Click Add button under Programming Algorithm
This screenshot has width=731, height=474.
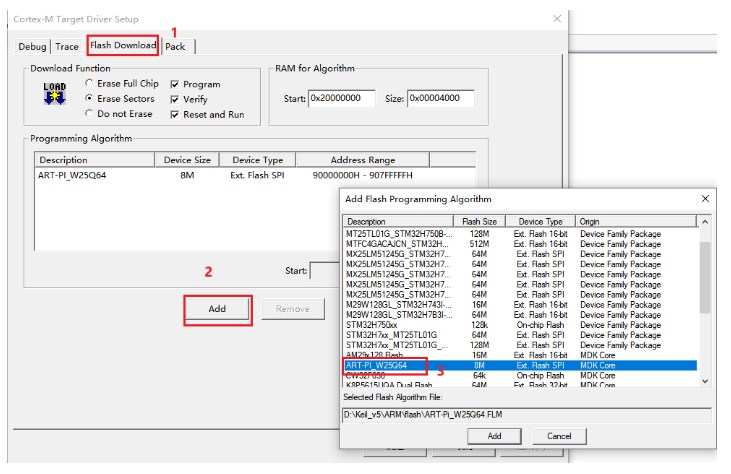click(x=217, y=309)
